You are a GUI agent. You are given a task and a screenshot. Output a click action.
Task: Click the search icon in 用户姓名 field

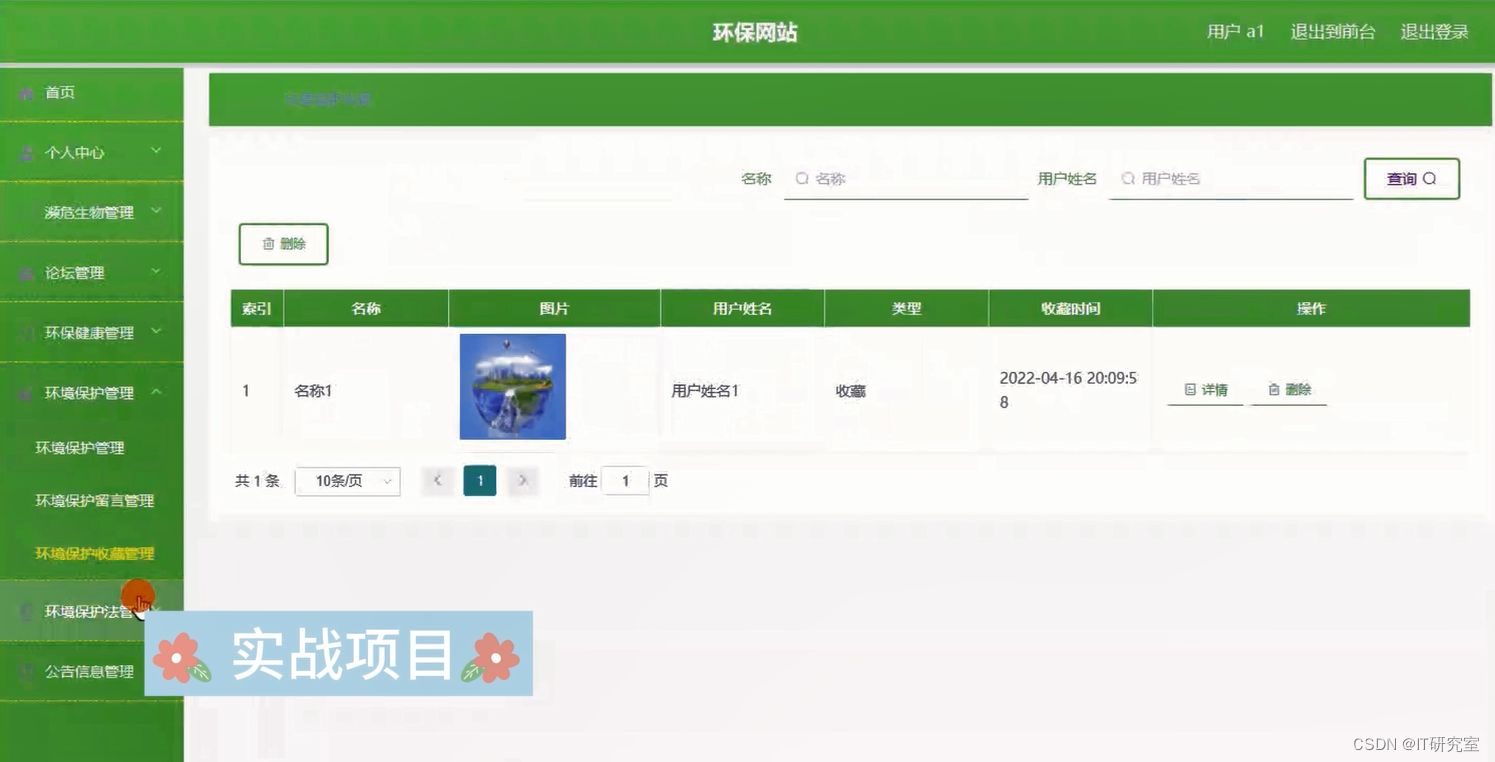point(1128,179)
